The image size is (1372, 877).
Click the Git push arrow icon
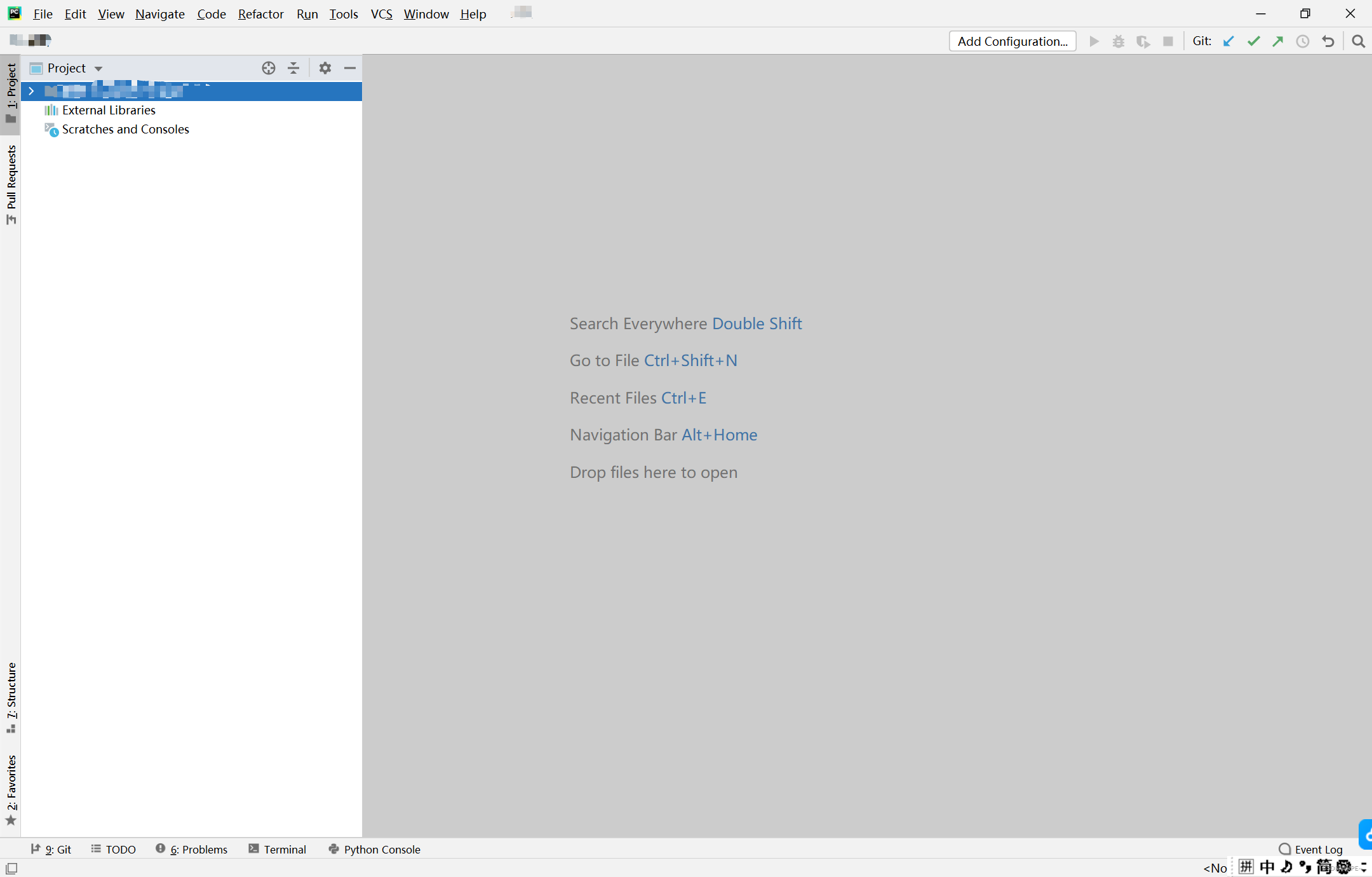1278,41
